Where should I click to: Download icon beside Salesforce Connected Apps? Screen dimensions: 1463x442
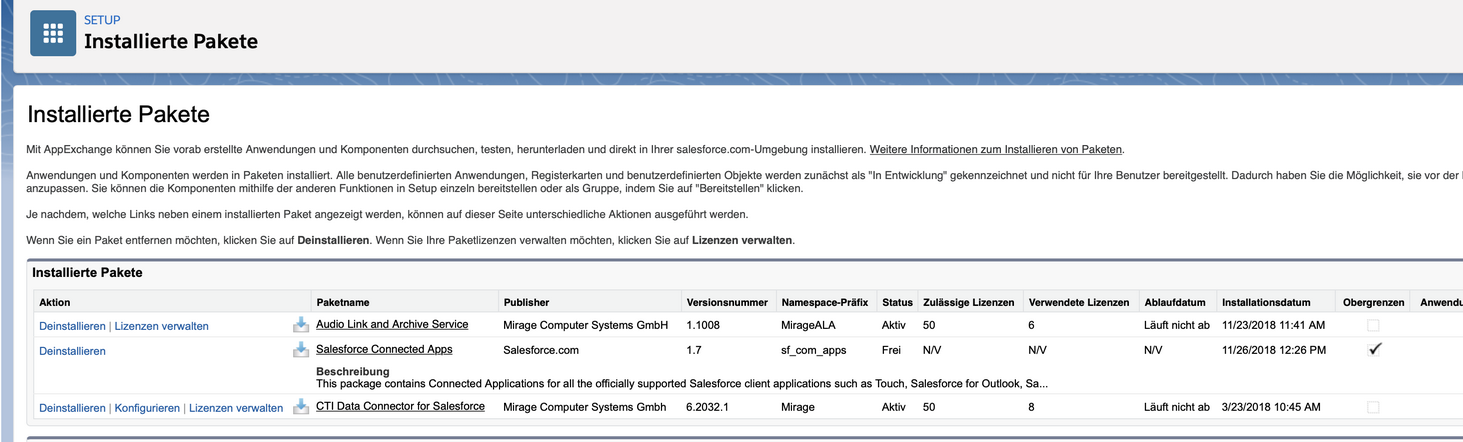pos(300,350)
